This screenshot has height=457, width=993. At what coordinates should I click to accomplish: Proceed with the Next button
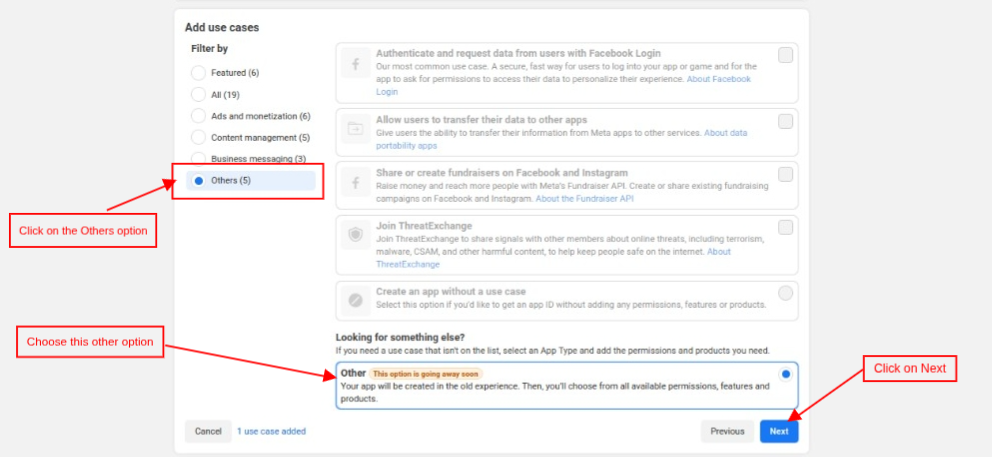[x=779, y=431]
